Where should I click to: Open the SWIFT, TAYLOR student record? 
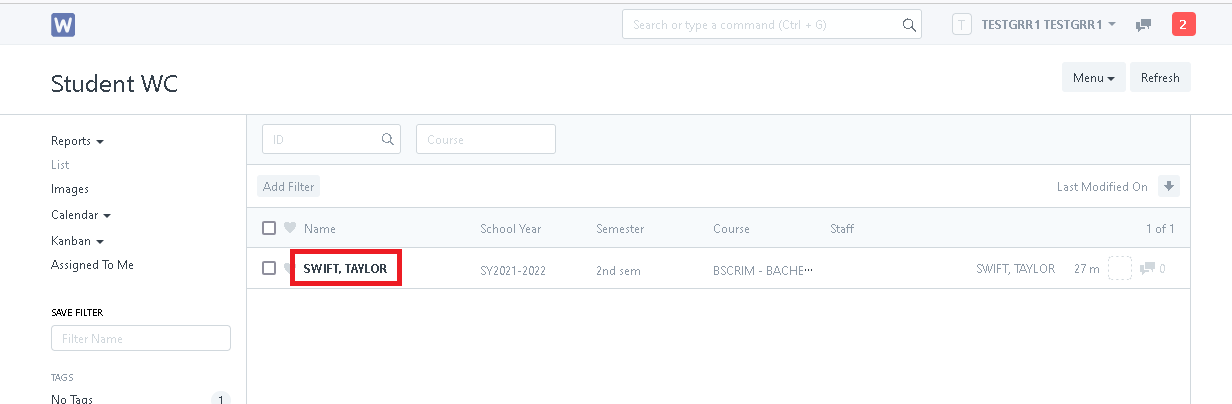(x=345, y=269)
